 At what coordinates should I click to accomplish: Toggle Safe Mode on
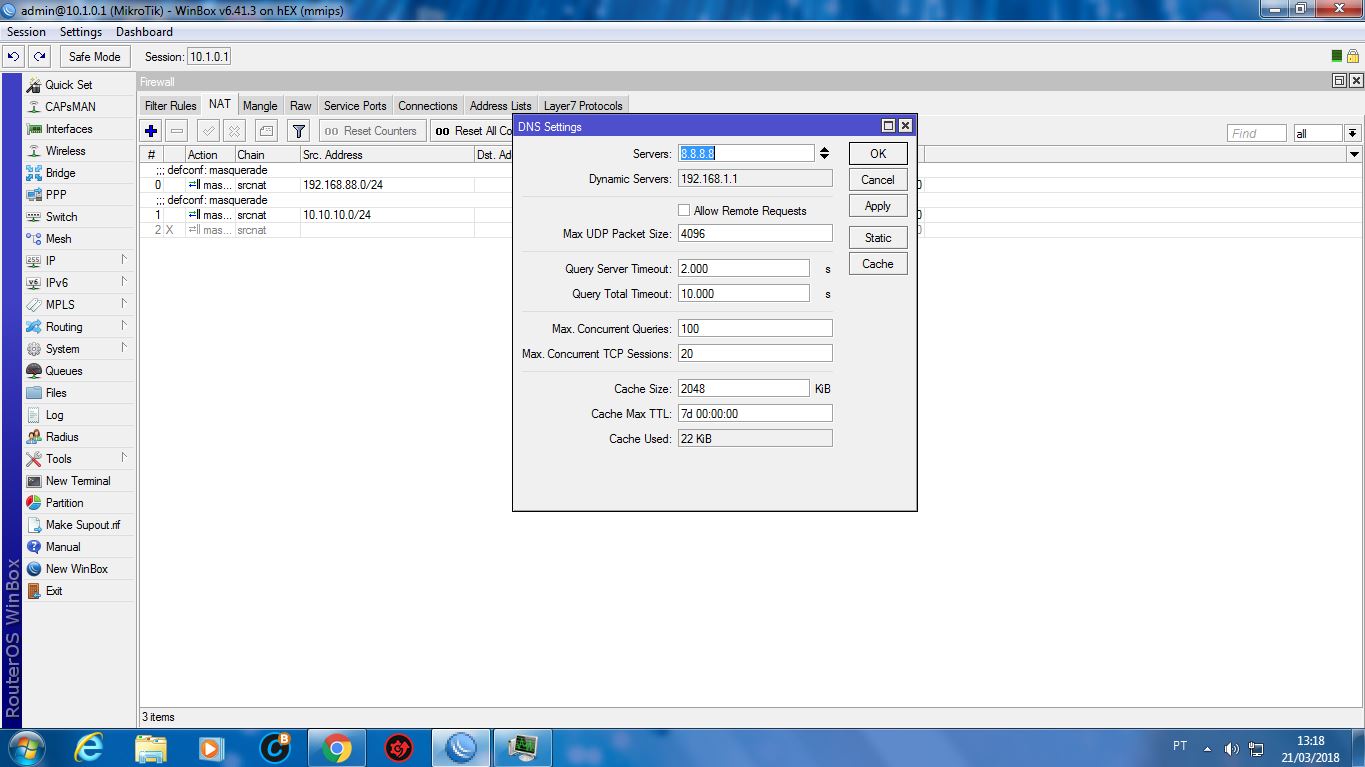click(x=94, y=57)
